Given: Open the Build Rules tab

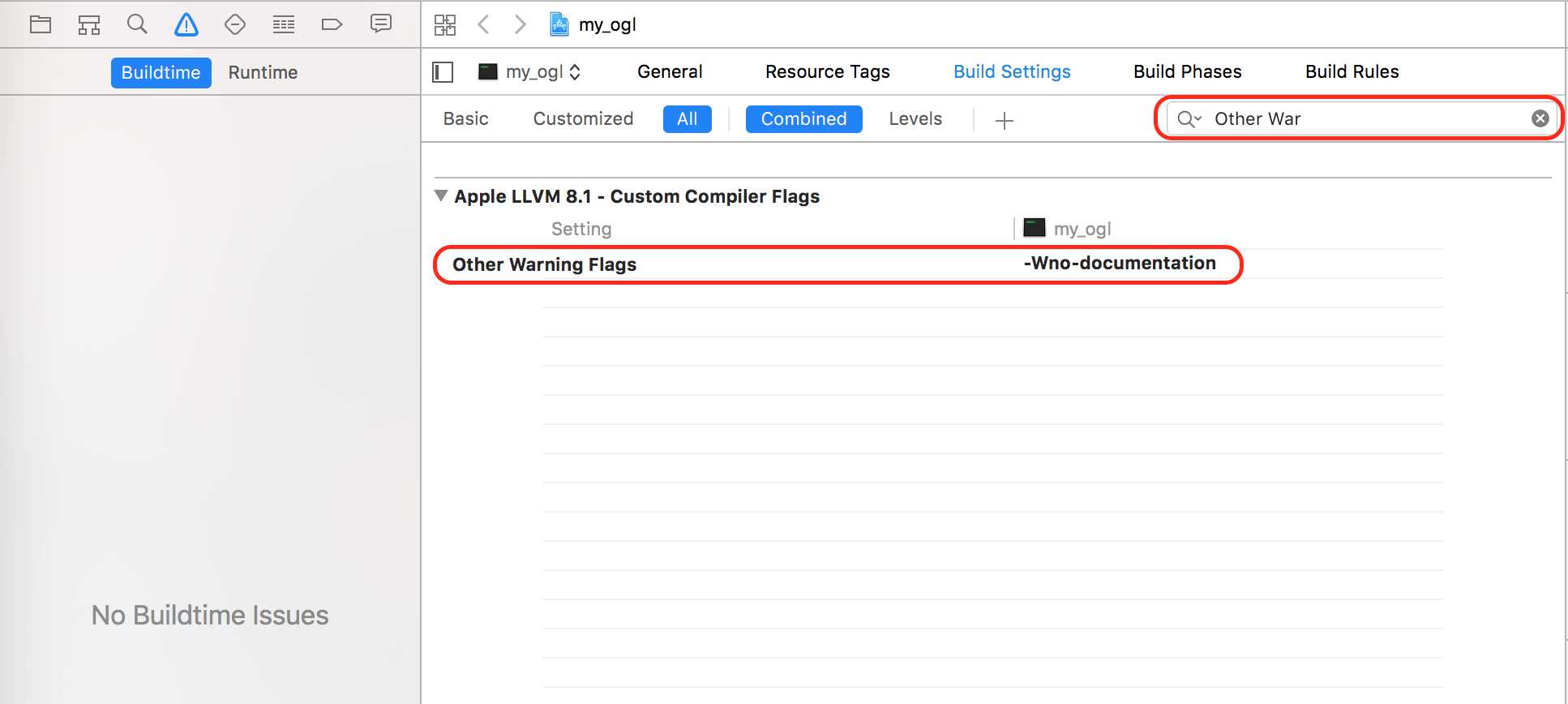Looking at the screenshot, I should [x=1352, y=71].
